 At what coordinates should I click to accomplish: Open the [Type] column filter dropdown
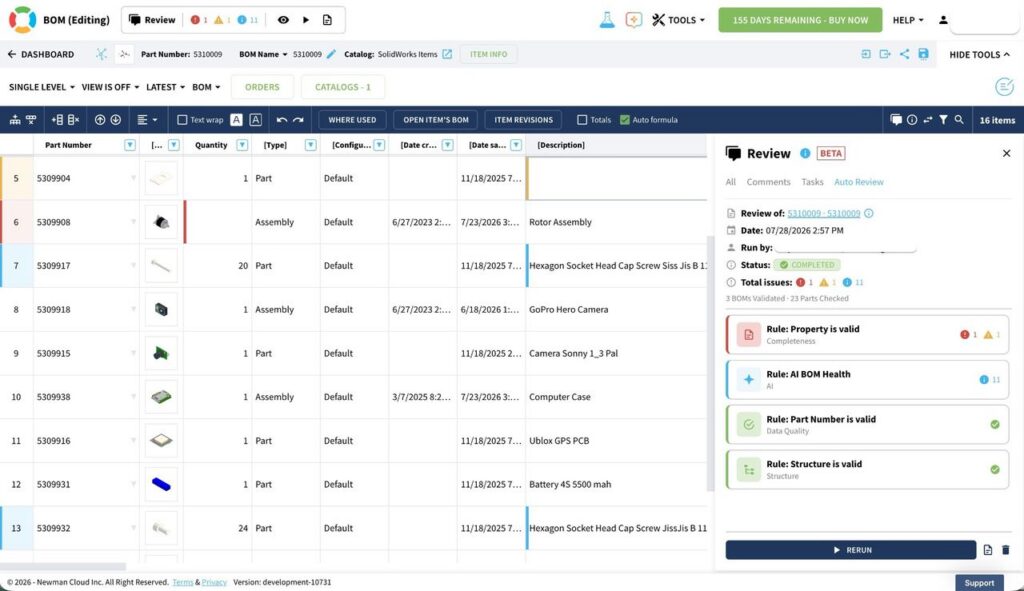[x=311, y=145]
